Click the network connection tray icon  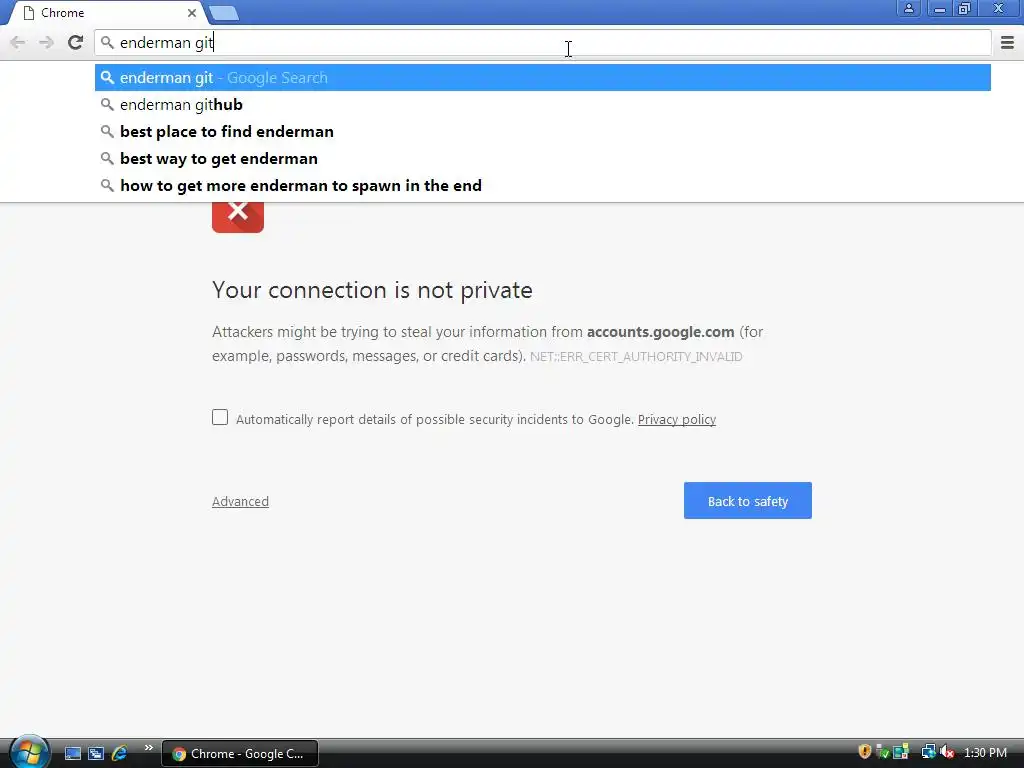[x=928, y=752]
